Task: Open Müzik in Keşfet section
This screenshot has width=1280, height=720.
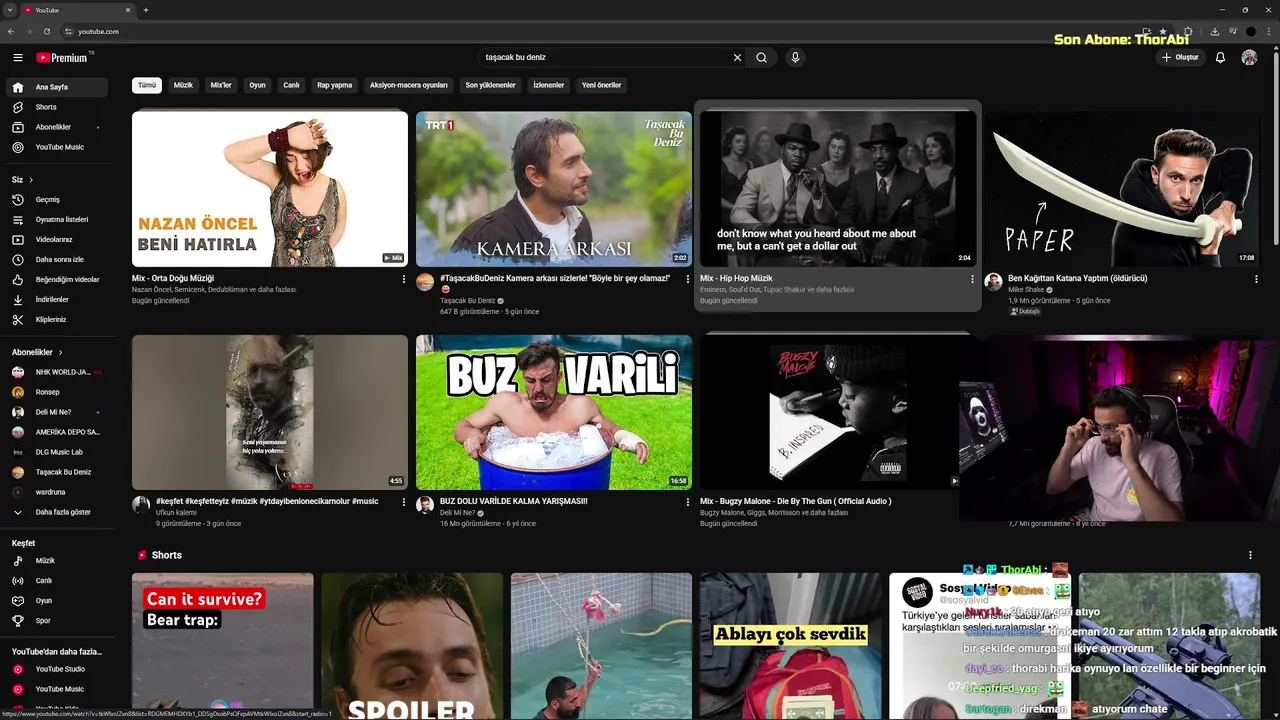Action: [x=59, y=561]
